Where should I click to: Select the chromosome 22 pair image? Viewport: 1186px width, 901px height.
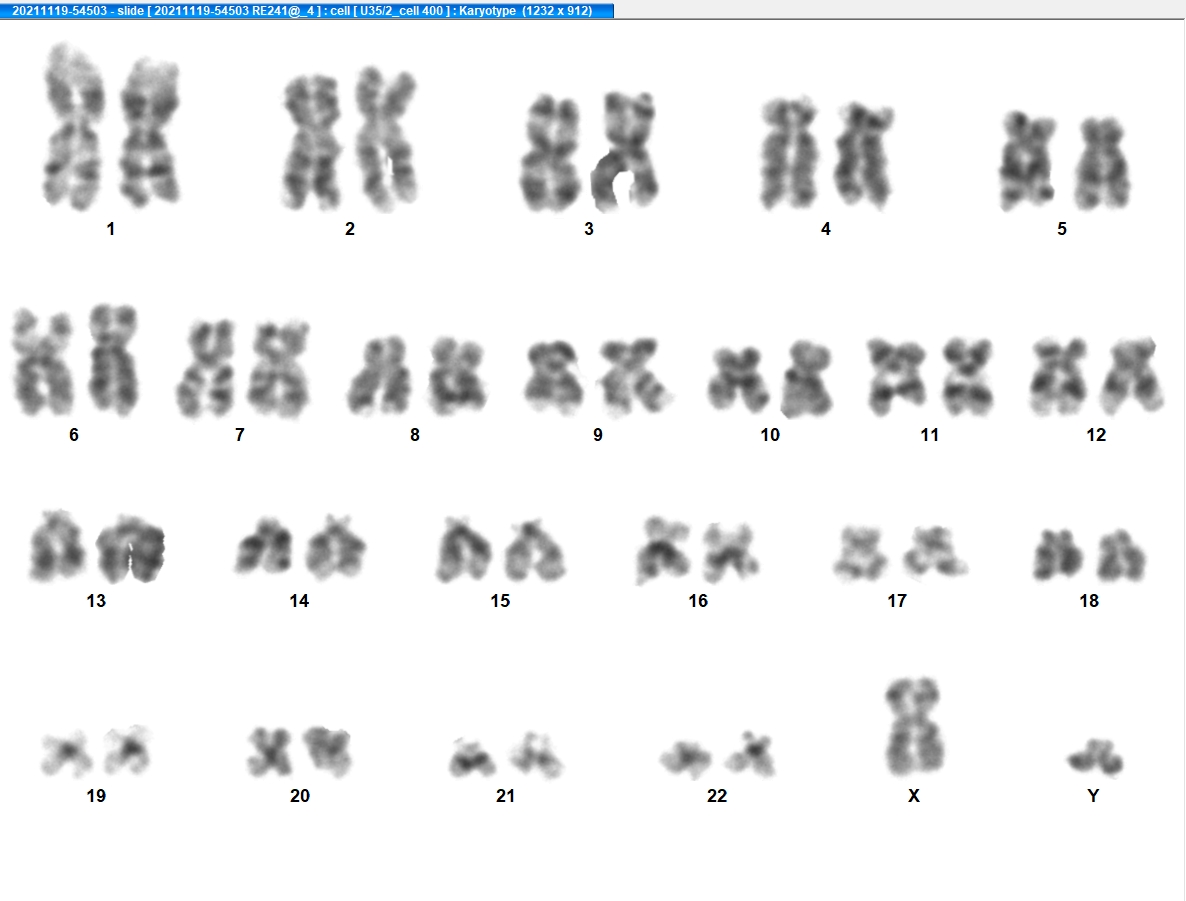(x=718, y=755)
